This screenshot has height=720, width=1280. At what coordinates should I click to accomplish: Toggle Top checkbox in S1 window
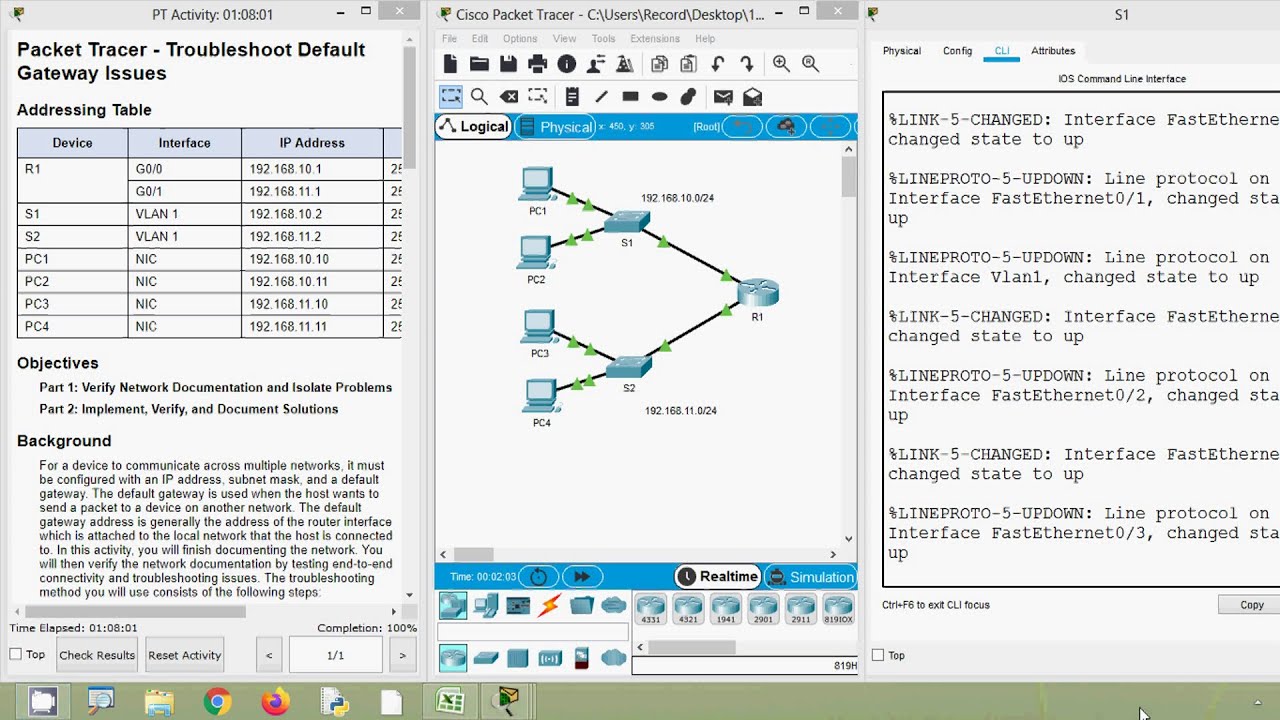pos(878,655)
